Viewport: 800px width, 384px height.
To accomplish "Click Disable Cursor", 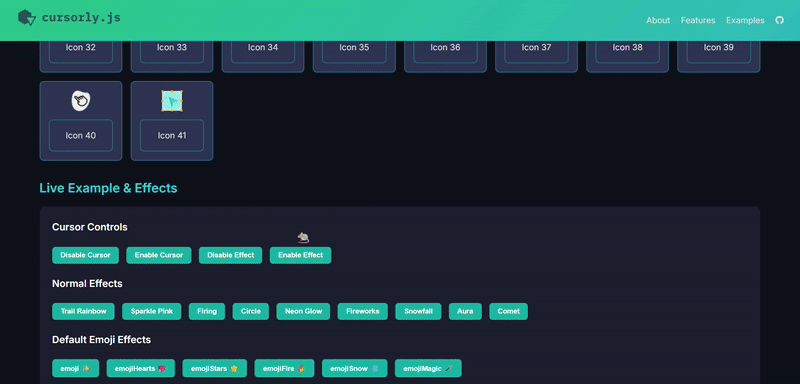I will [85, 255].
